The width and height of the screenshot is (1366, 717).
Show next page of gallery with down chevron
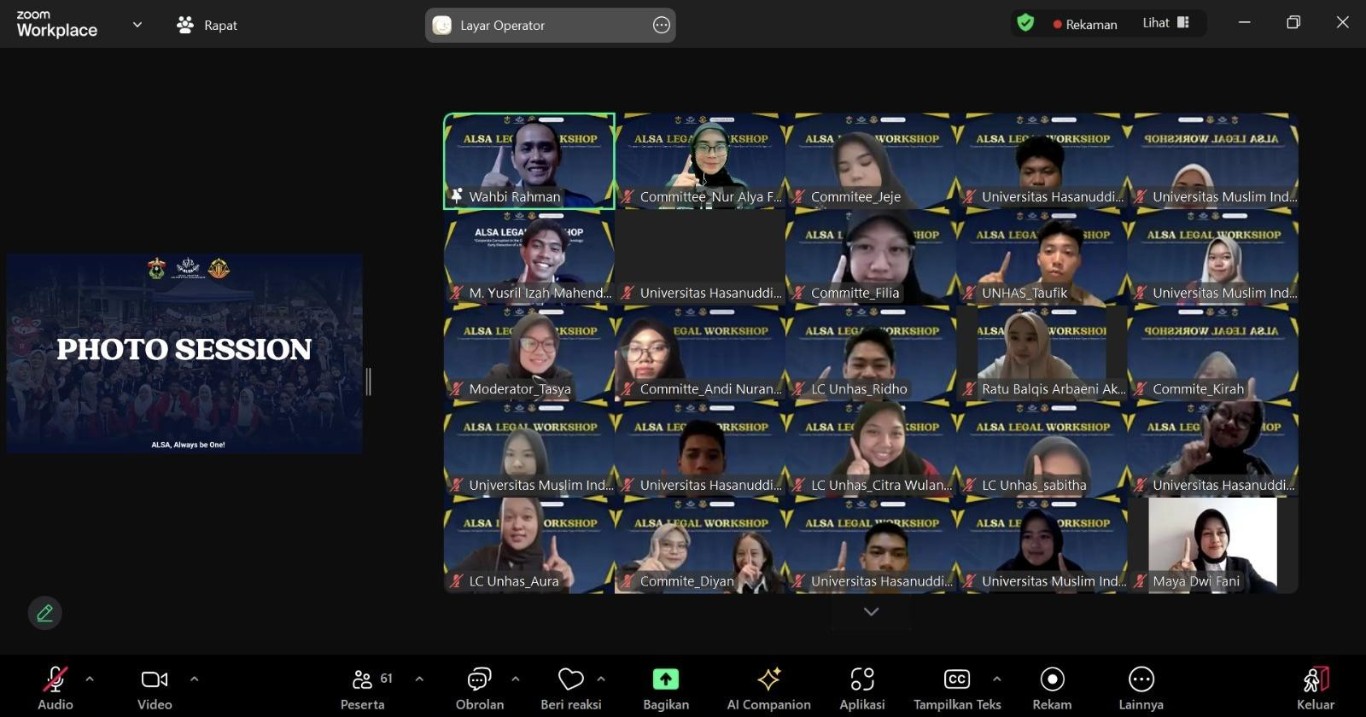point(871,612)
